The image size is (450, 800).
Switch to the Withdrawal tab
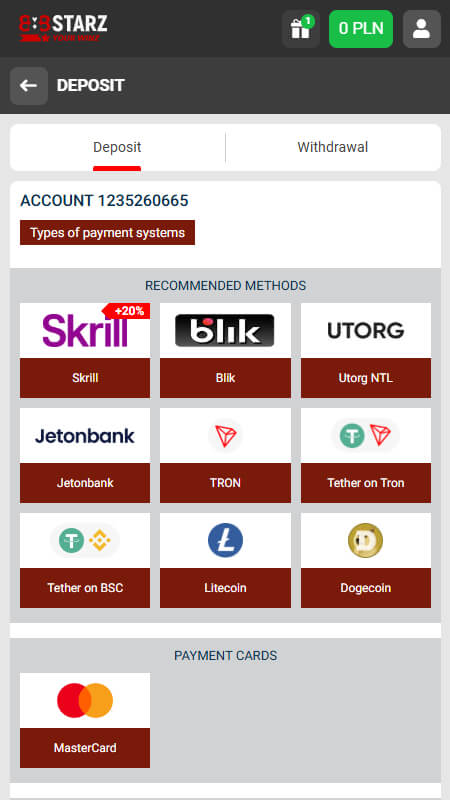click(x=333, y=147)
